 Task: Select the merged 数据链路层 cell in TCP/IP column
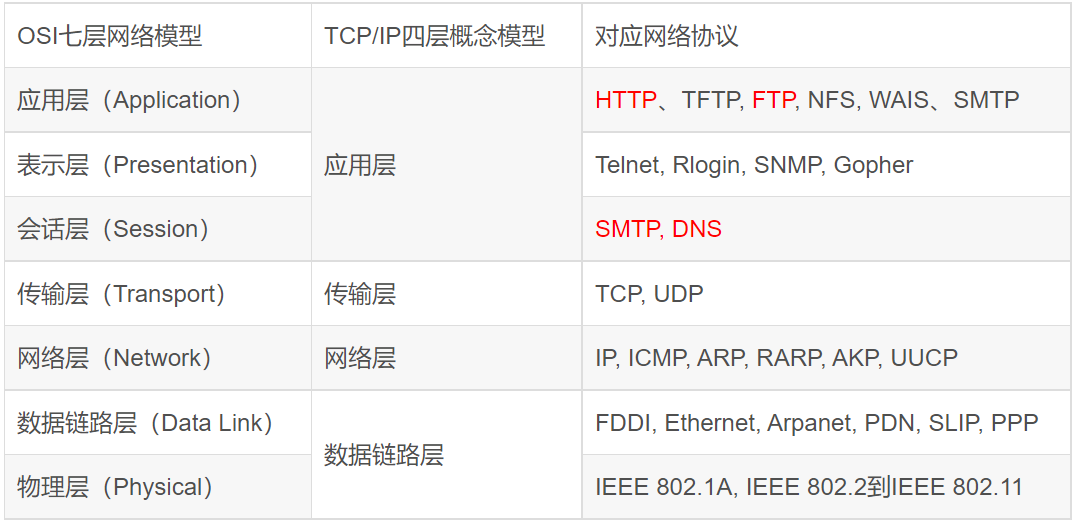click(447, 455)
